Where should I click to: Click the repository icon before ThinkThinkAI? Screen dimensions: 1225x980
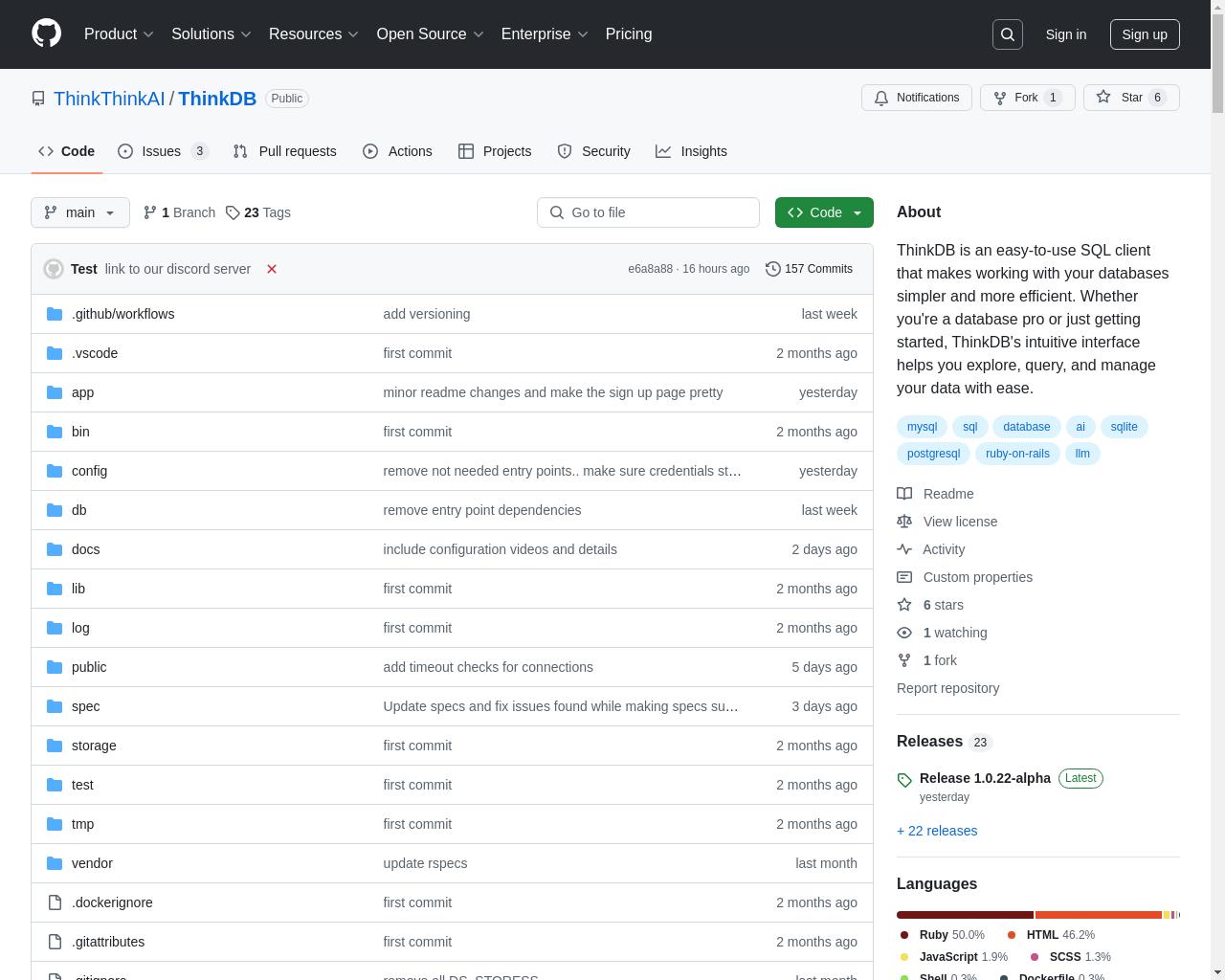pos(38,99)
